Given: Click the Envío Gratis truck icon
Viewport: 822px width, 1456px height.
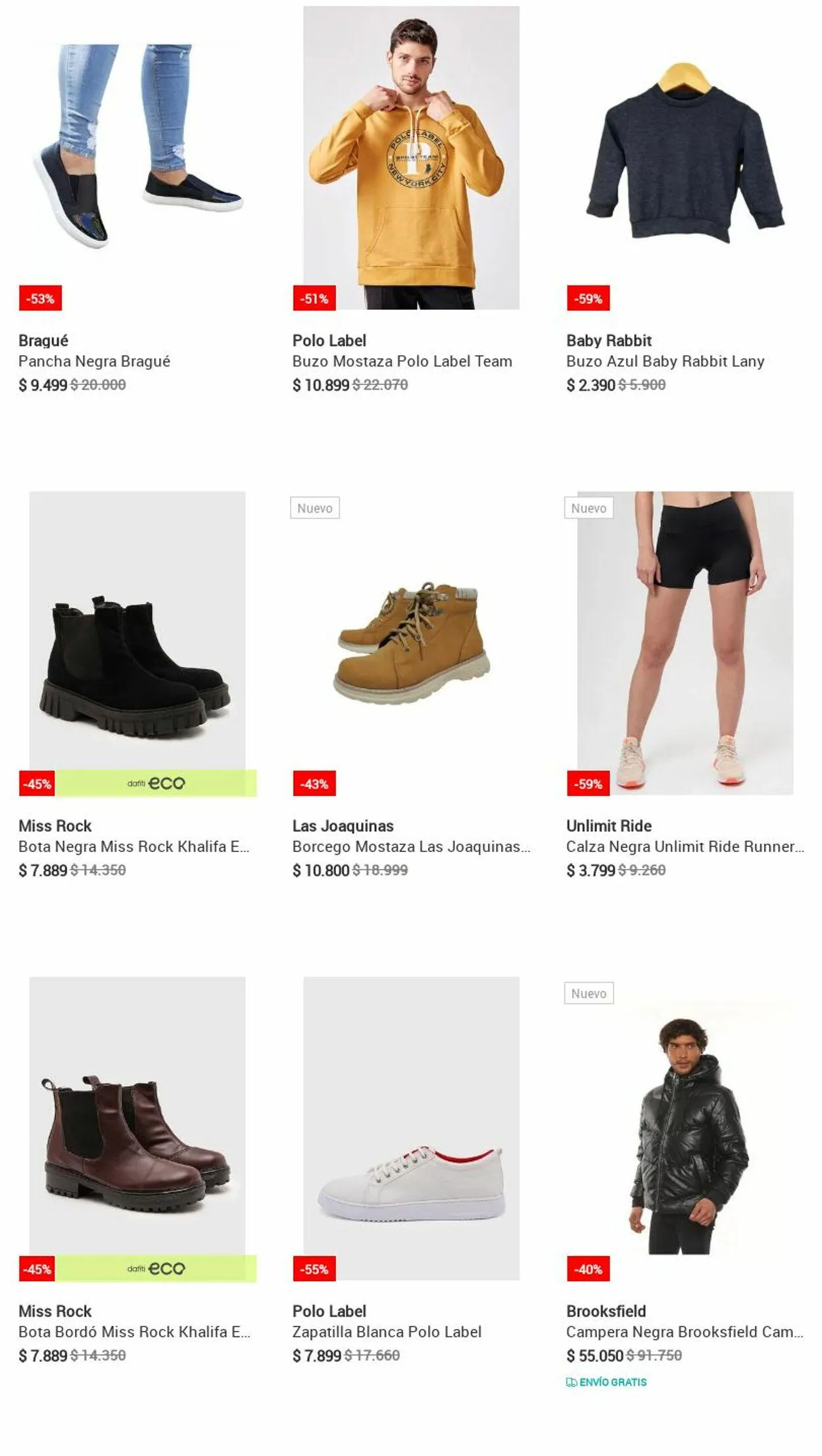Looking at the screenshot, I should [571, 1382].
